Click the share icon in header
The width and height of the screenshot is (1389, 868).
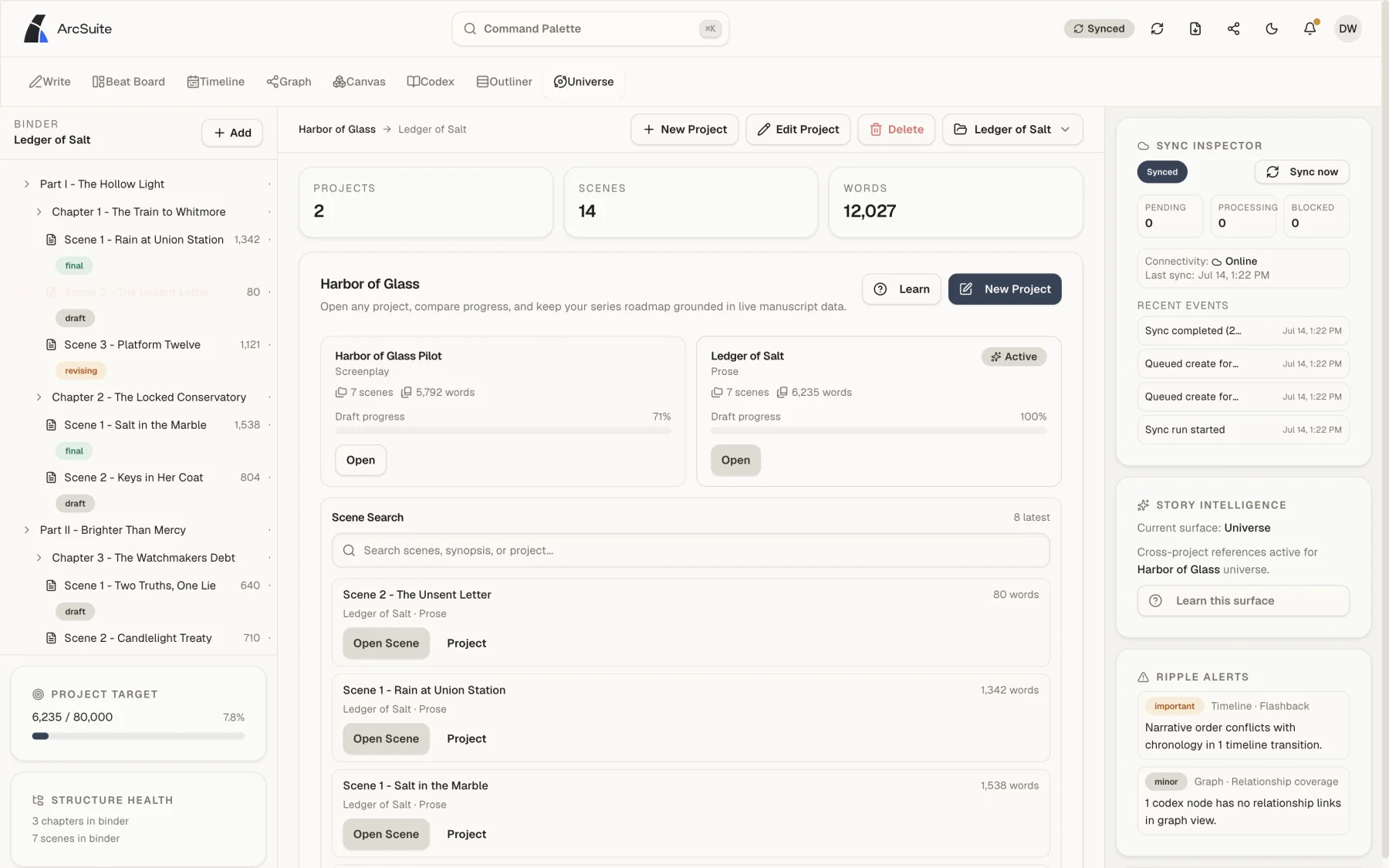(x=1233, y=29)
